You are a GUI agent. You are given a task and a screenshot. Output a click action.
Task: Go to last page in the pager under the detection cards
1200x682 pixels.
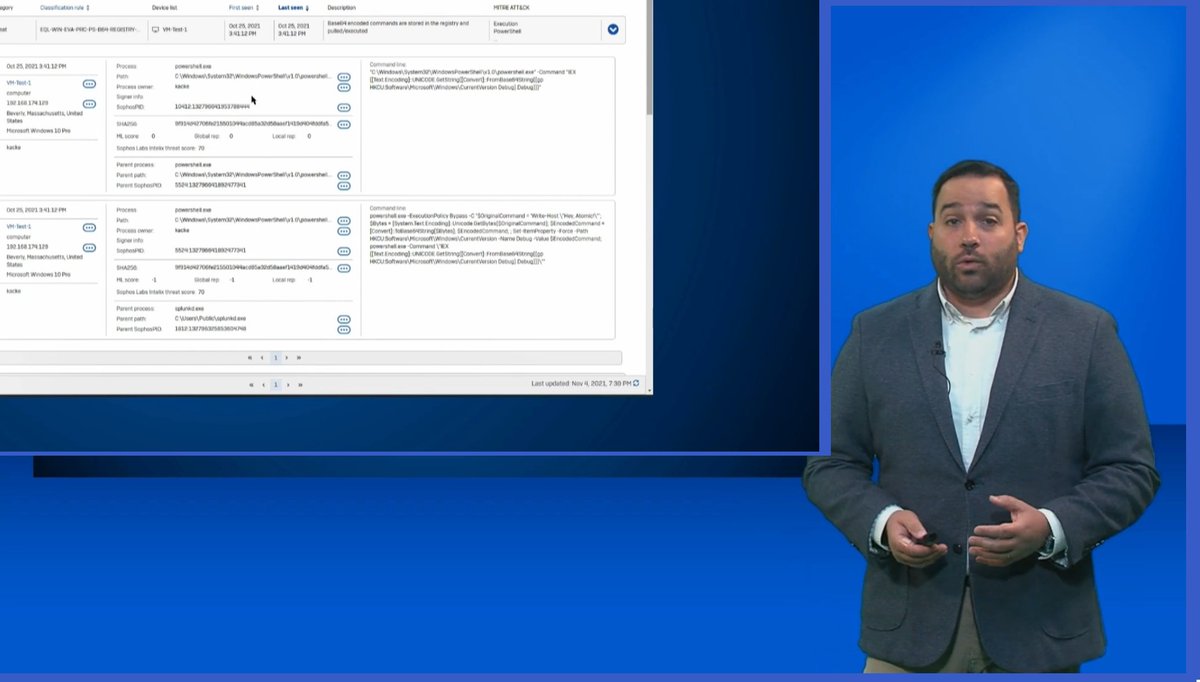299,357
